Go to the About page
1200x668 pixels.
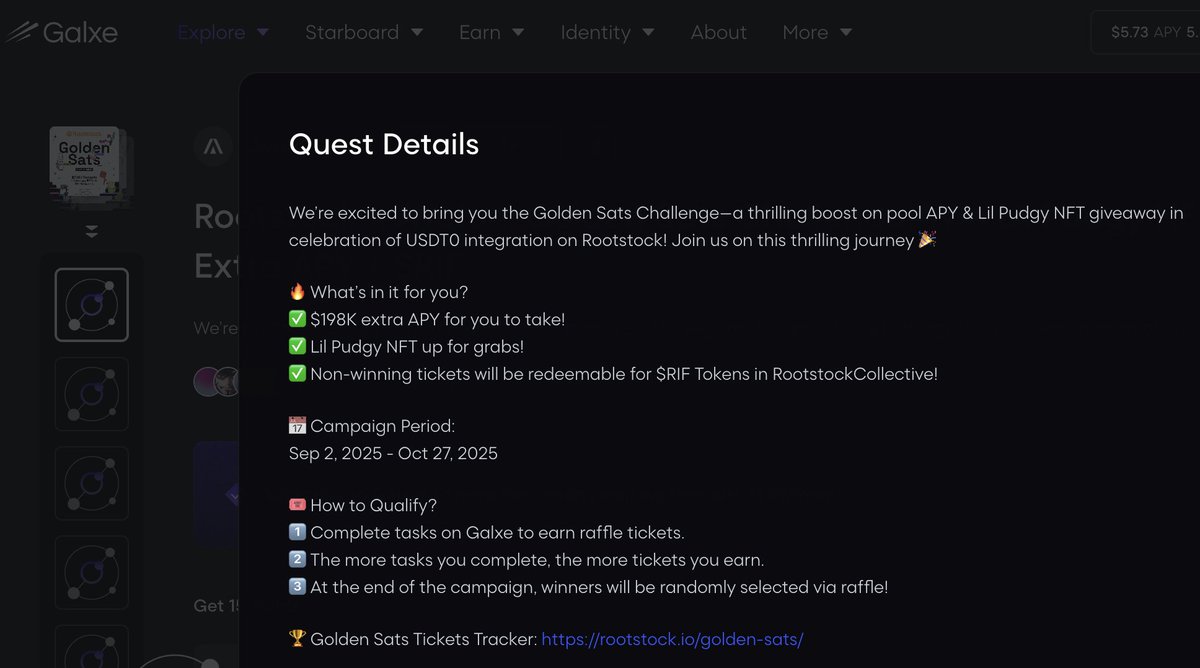pos(718,32)
